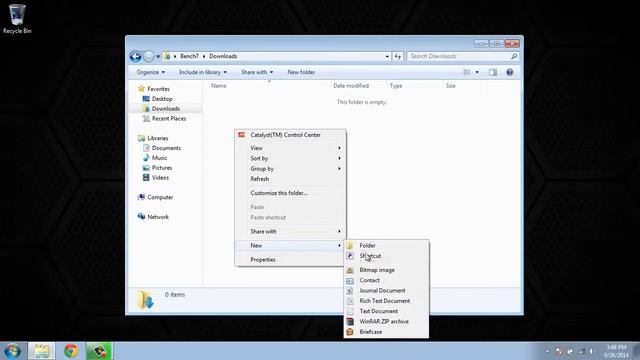Create a new Briefcase

(386, 332)
